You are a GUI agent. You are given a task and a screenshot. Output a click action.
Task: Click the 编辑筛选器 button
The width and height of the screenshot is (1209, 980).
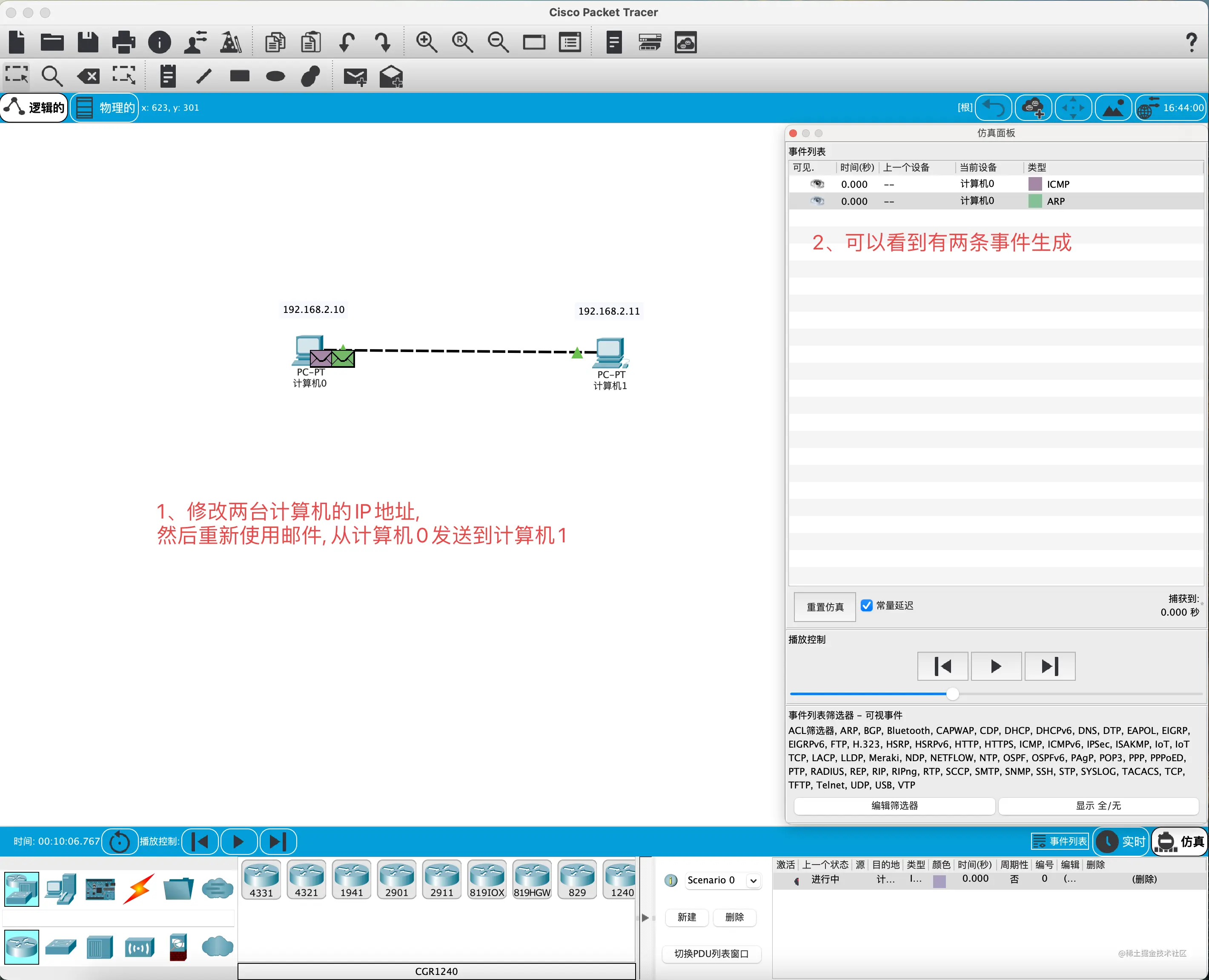pyautogui.click(x=894, y=805)
